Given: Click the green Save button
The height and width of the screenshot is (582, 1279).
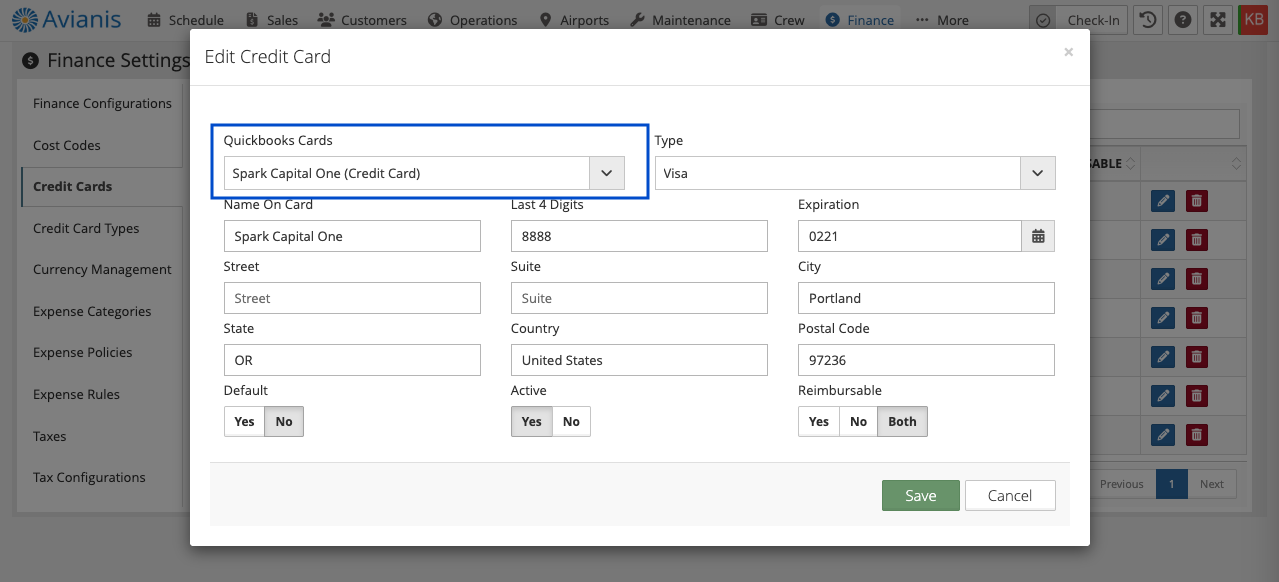Looking at the screenshot, I should [920, 496].
